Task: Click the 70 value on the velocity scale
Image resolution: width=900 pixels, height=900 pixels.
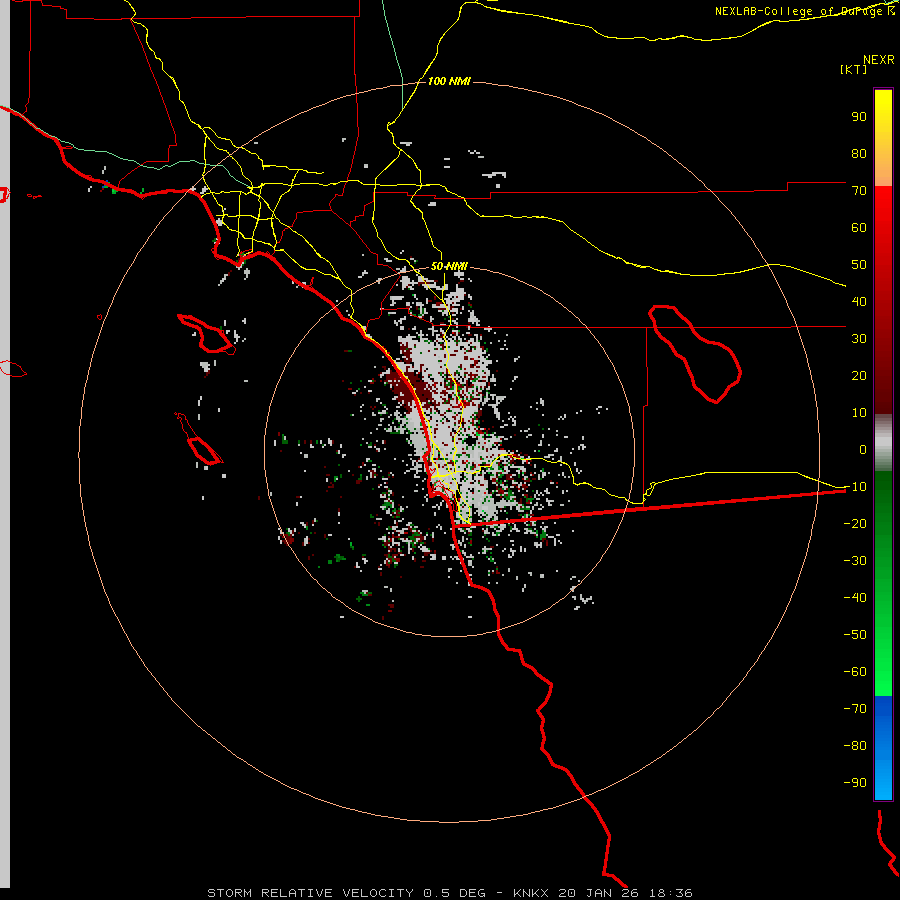Action: 859,191
